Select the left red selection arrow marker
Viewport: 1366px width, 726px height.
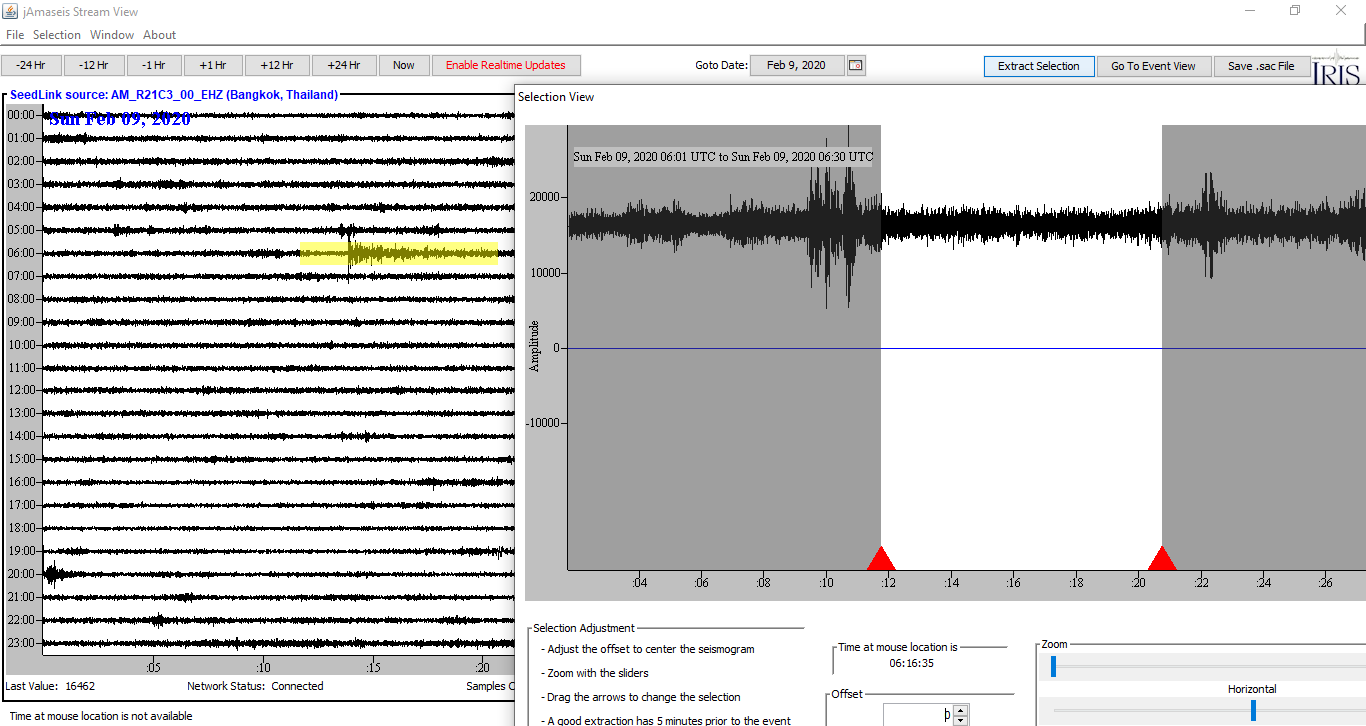click(881, 558)
